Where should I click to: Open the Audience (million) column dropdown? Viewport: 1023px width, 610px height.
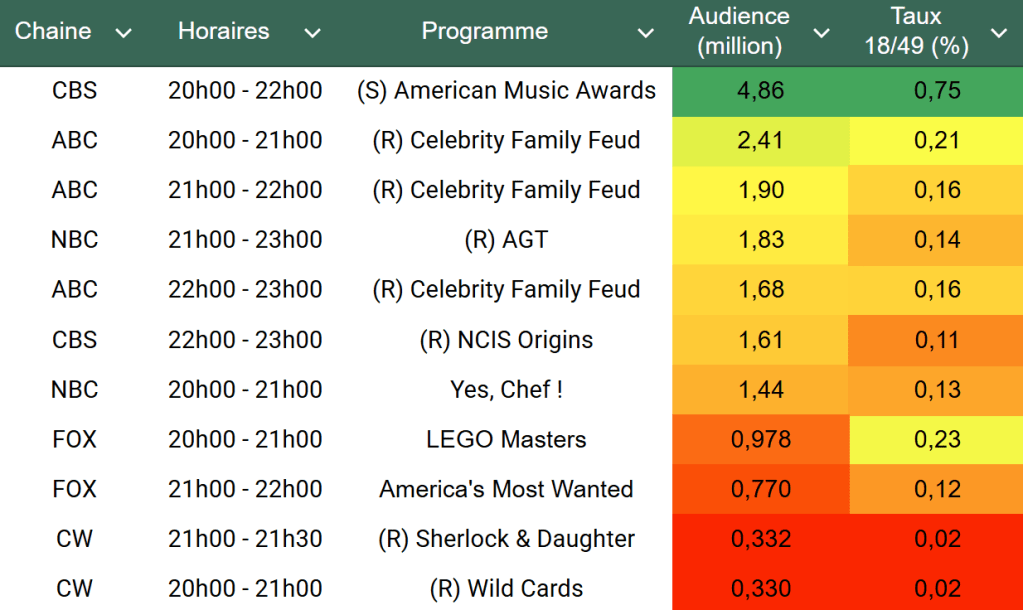821,33
